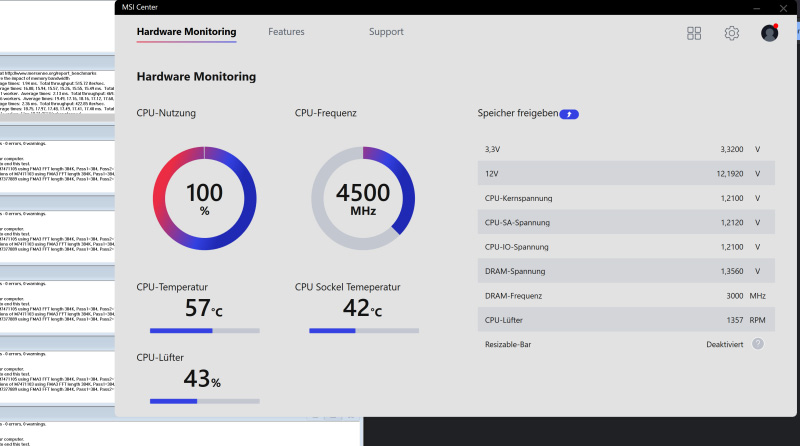800x446 pixels.
Task: Click the Resizable-Bar help question mark
Action: point(758,344)
